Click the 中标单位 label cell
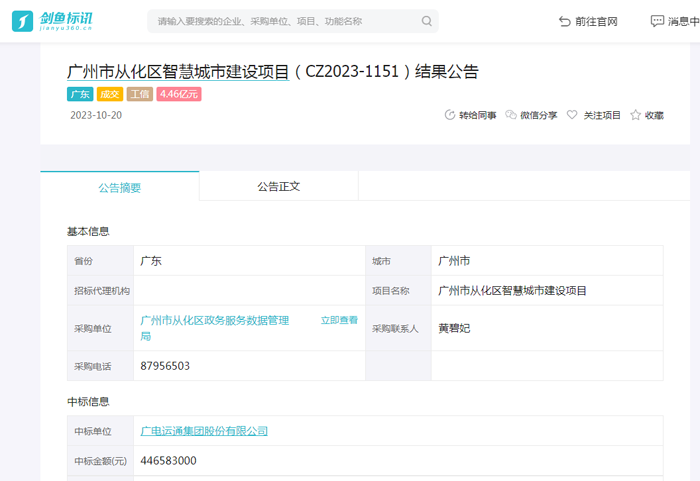700x481 pixels. point(100,431)
